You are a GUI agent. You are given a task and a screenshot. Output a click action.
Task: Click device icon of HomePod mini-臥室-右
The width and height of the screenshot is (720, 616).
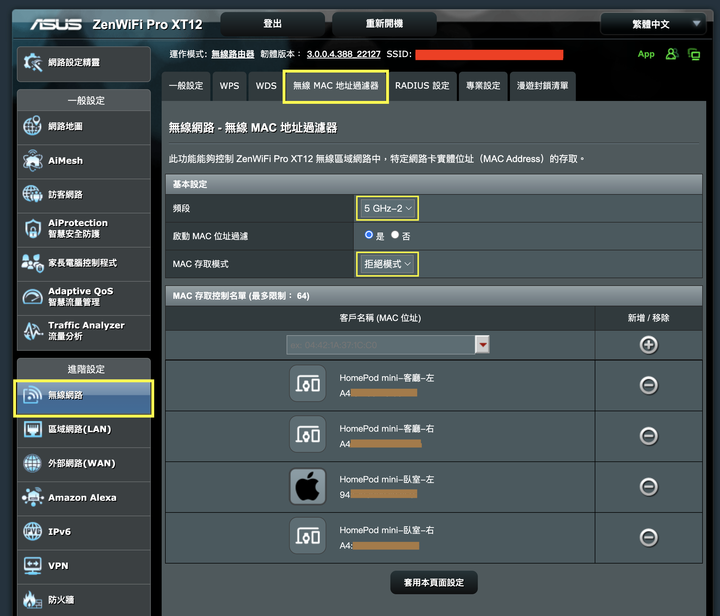pos(308,536)
